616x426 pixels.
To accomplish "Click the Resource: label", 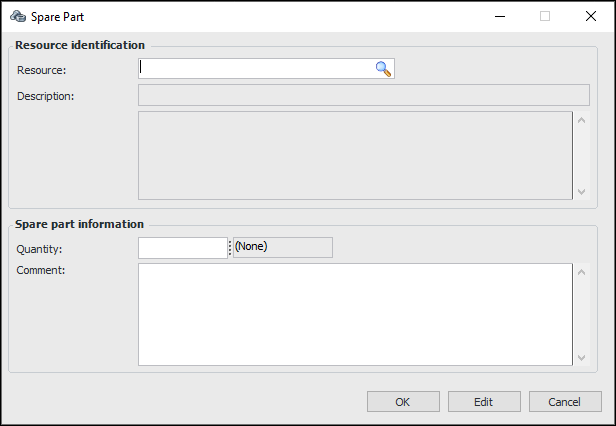I will click(x=42, y=70).
